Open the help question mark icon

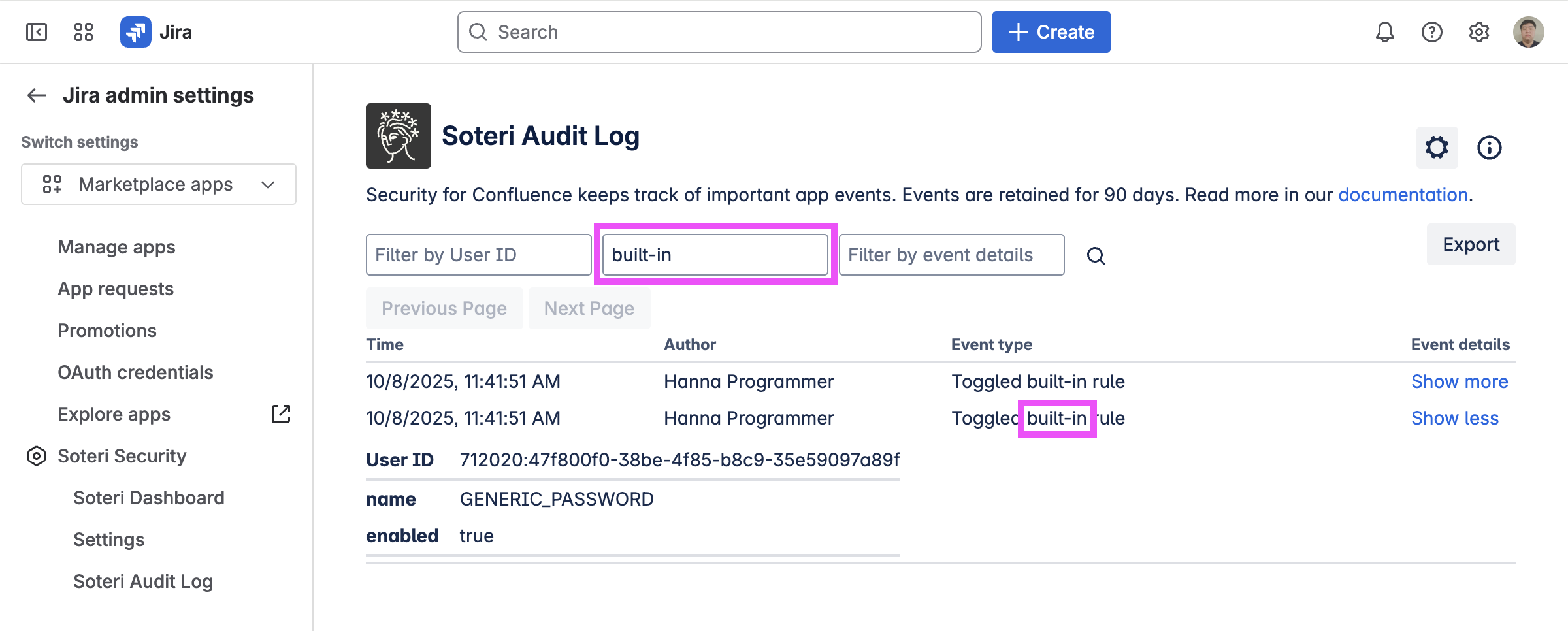[1431, 32]
